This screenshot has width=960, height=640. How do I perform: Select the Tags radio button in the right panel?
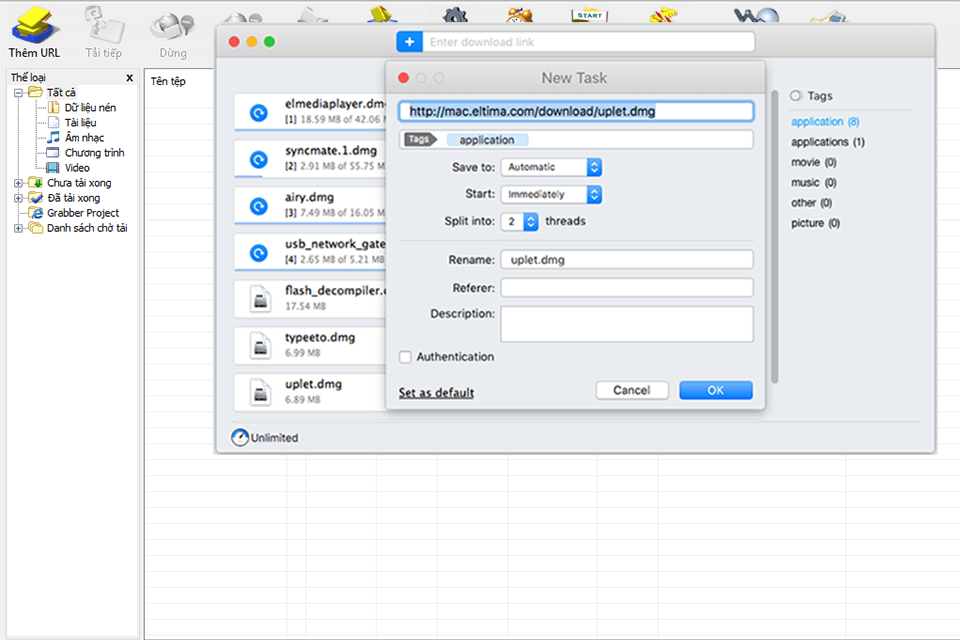click(796, 95)
